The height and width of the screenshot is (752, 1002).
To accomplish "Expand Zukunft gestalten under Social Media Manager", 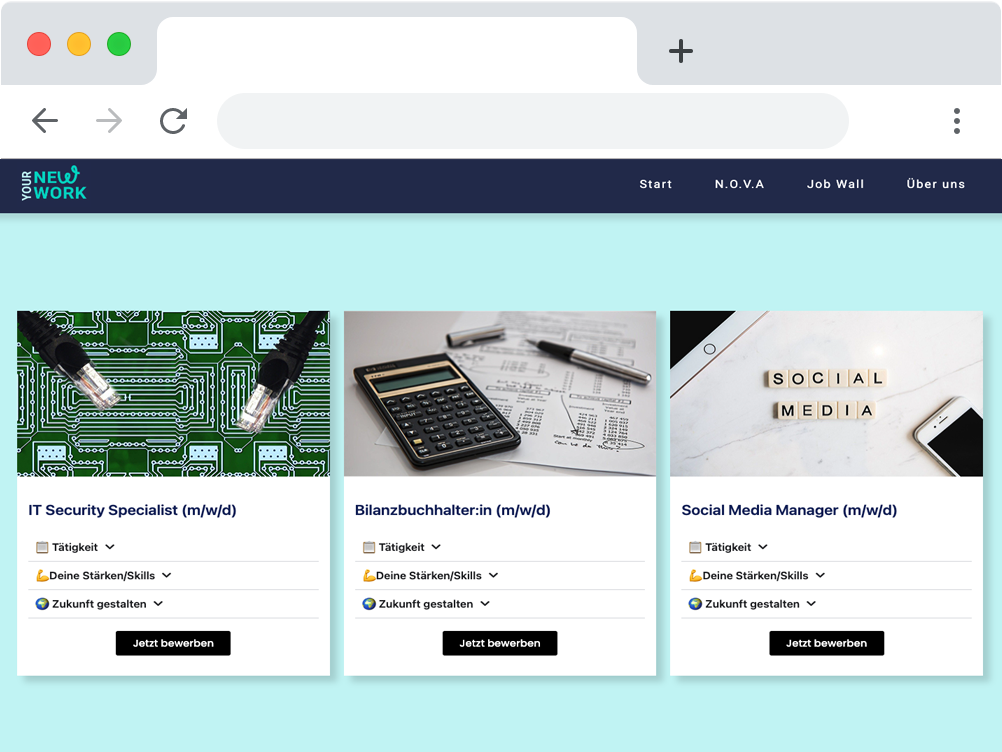I will [752, 604].
